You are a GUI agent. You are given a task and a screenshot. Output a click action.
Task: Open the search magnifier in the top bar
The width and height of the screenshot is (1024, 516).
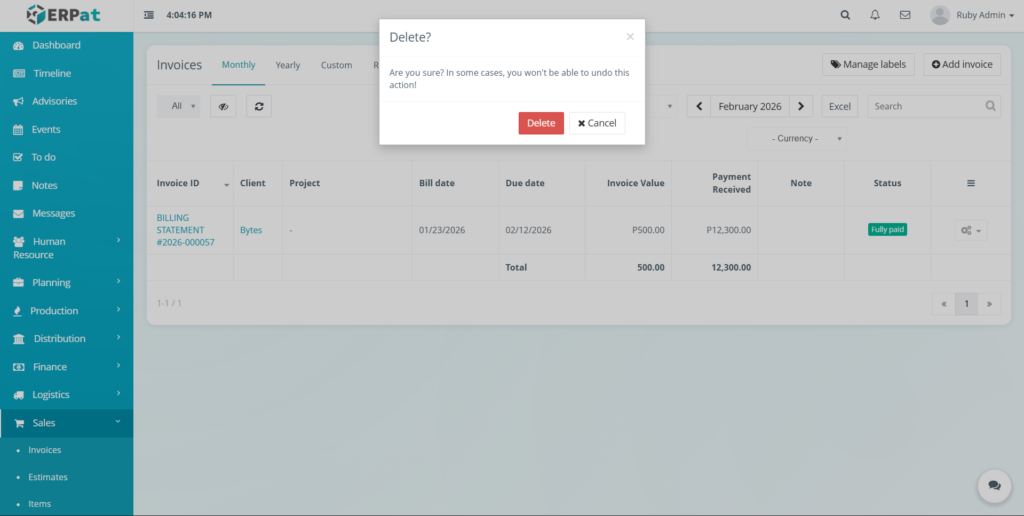click(845, 15)
